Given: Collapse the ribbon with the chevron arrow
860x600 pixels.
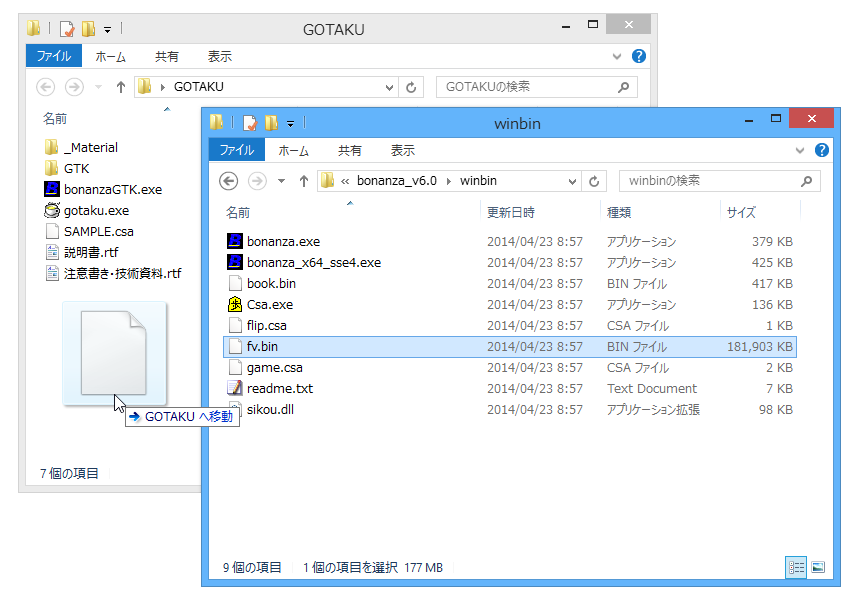Looking at the screenshot, I should pyautogui.click(x=800, y=150).
